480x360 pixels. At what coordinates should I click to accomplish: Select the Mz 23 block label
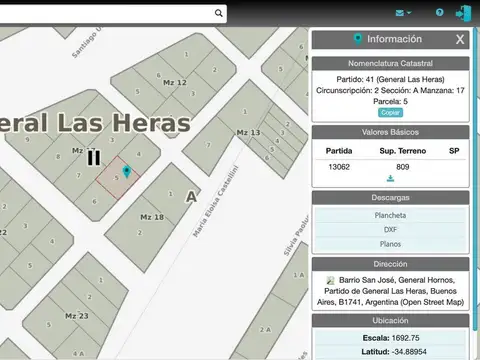(77, 316)
